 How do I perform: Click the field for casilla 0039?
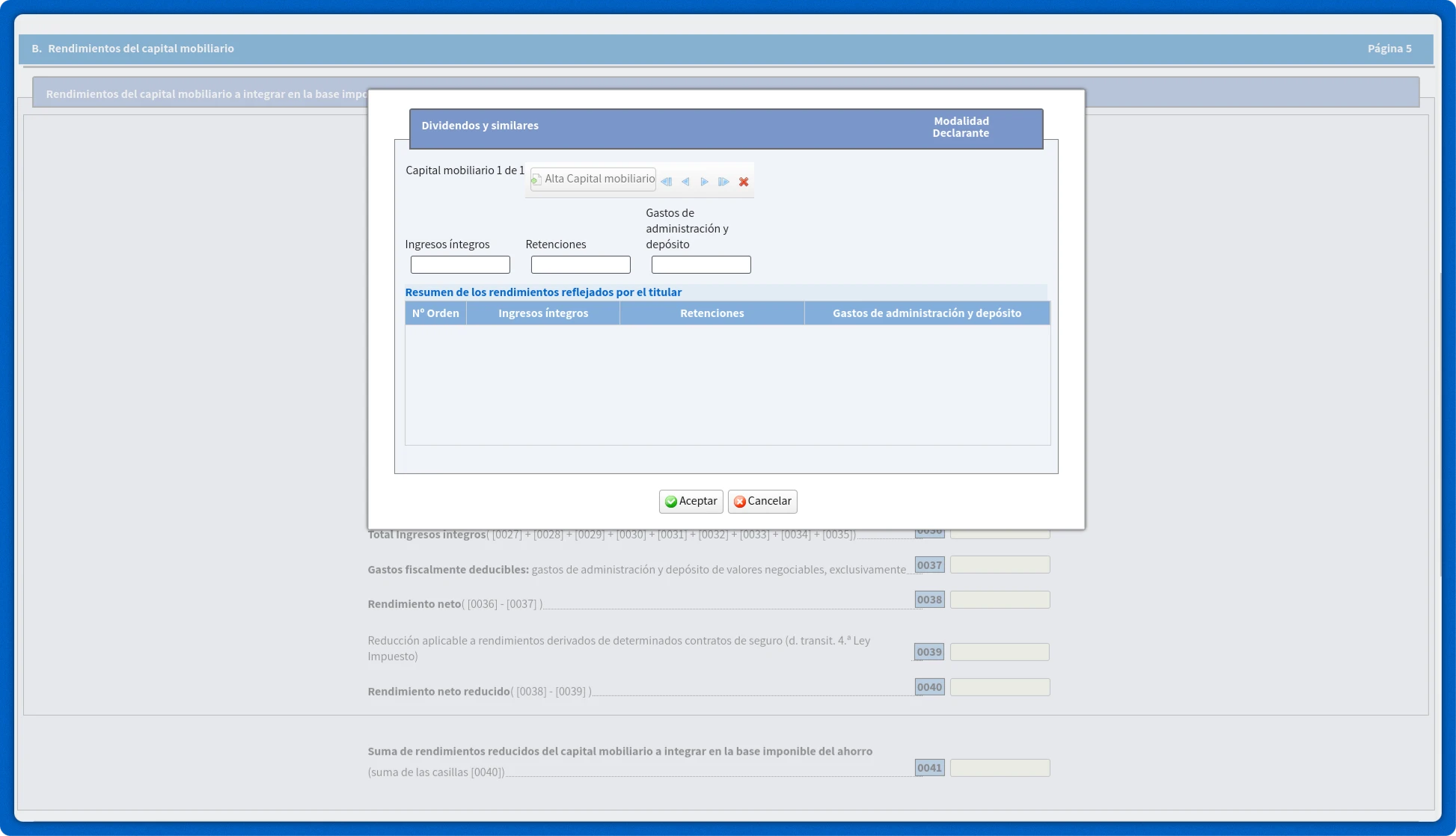click(x=1000, y=652)
